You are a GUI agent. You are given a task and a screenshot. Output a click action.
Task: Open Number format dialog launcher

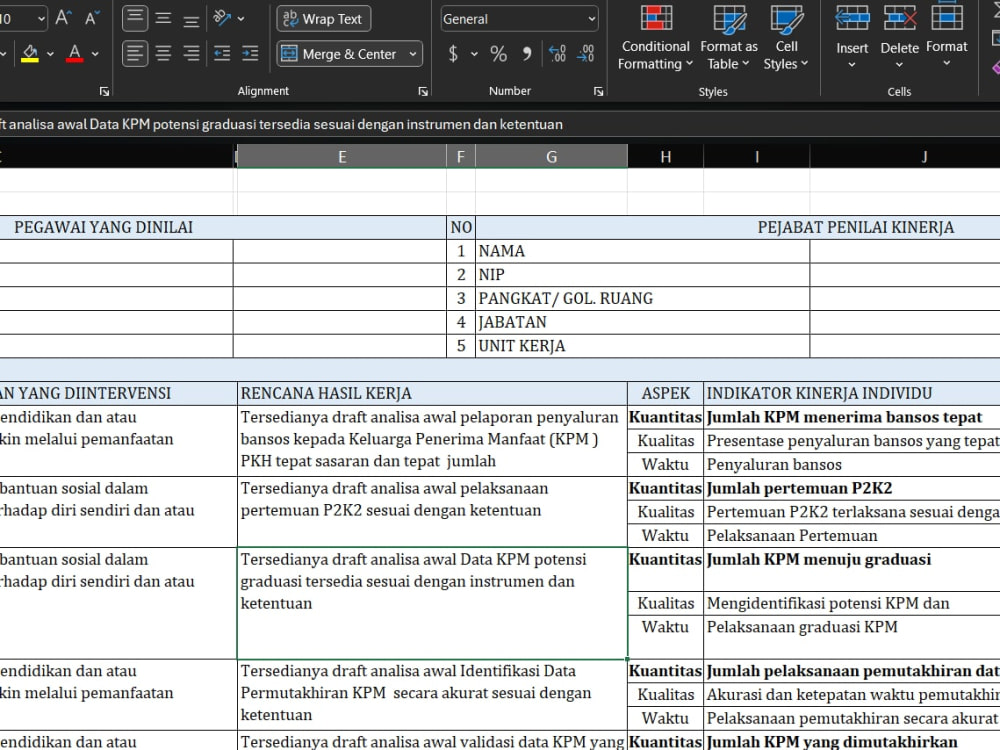(x=598, y=92)
